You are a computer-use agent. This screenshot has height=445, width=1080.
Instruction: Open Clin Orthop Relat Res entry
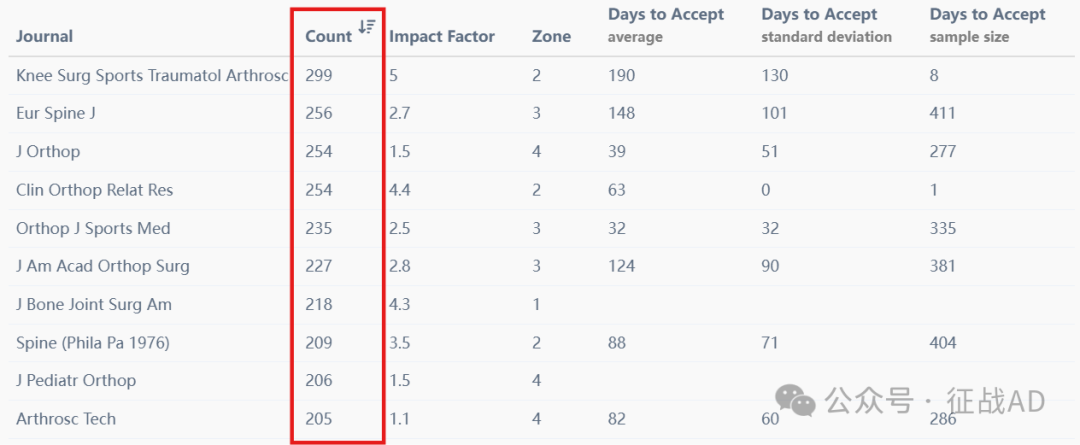click(94, 190)
